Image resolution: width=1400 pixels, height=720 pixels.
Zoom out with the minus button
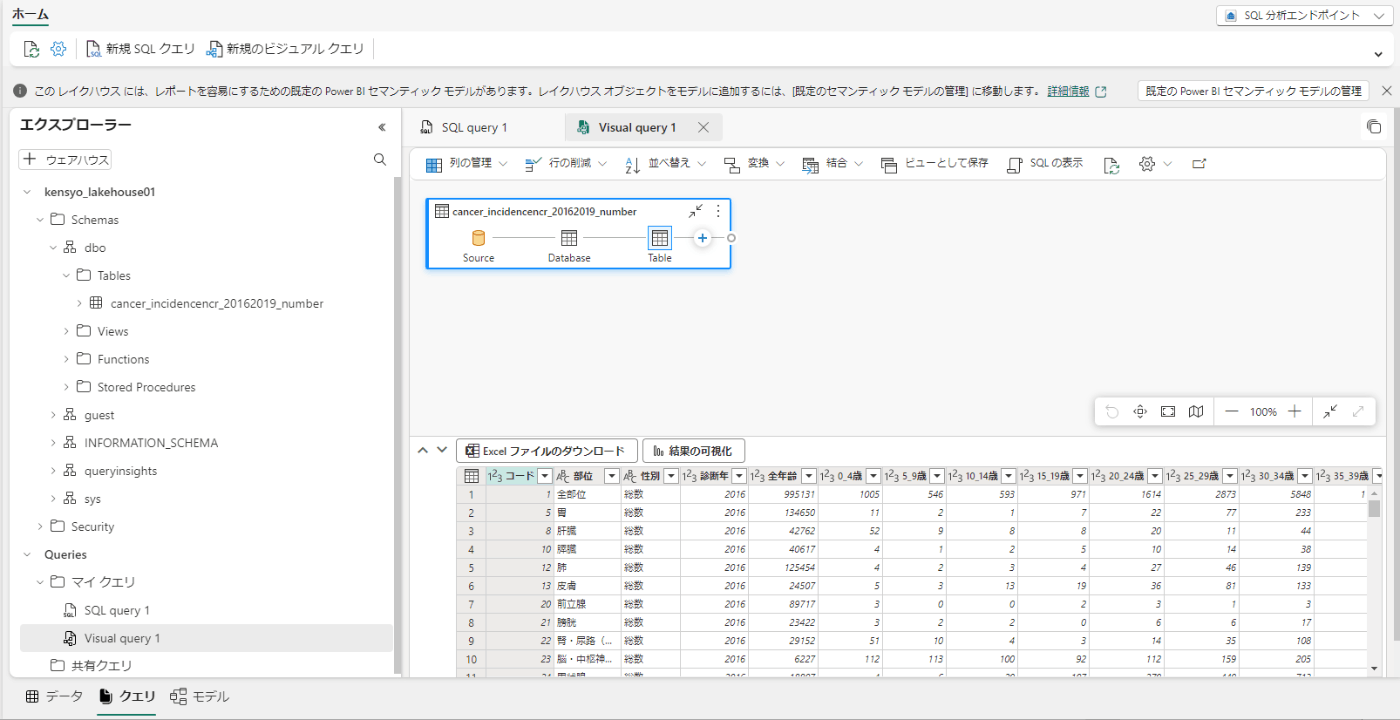point(1232,412)
